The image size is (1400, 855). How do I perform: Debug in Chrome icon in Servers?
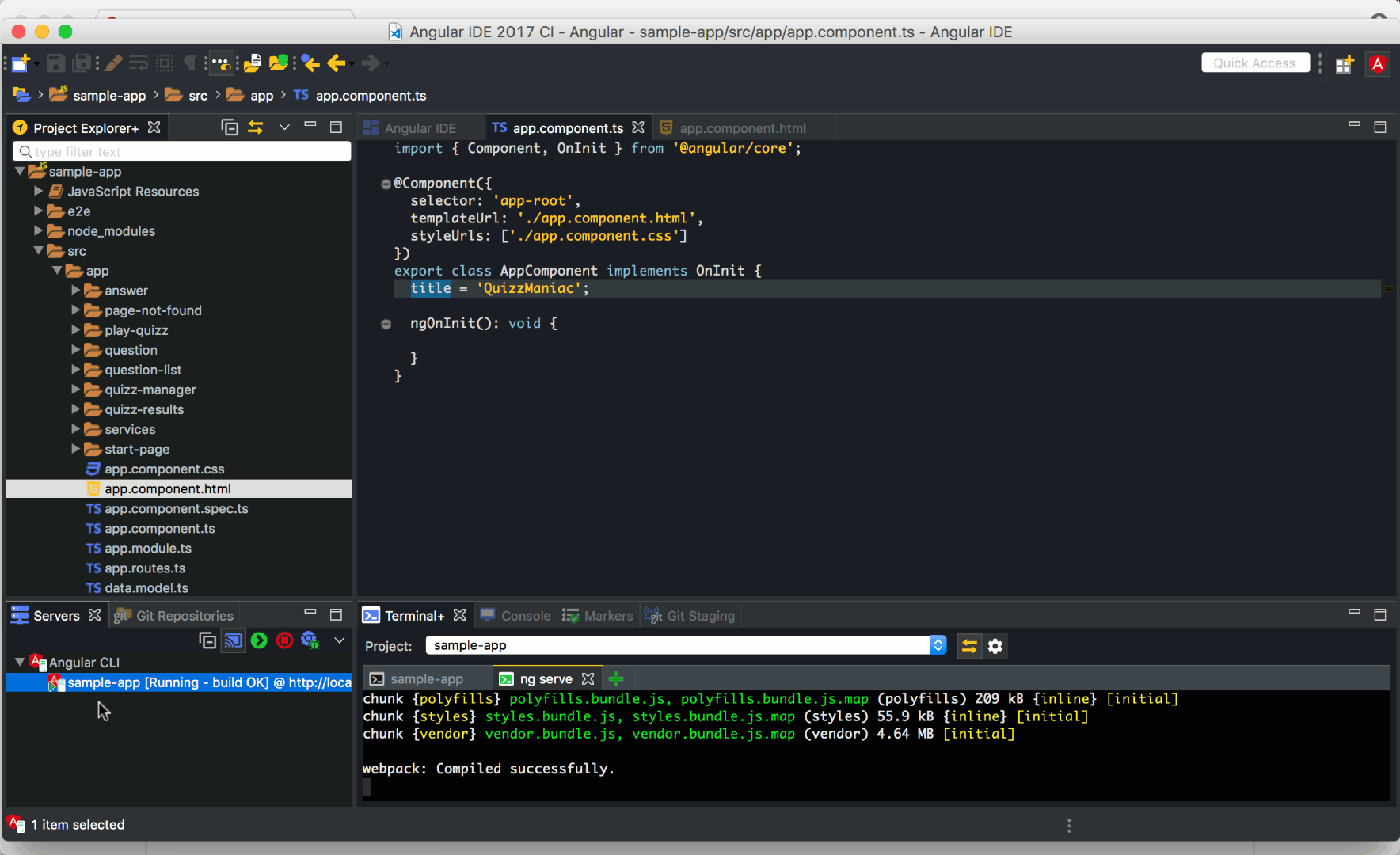click(x=310, y=640)
